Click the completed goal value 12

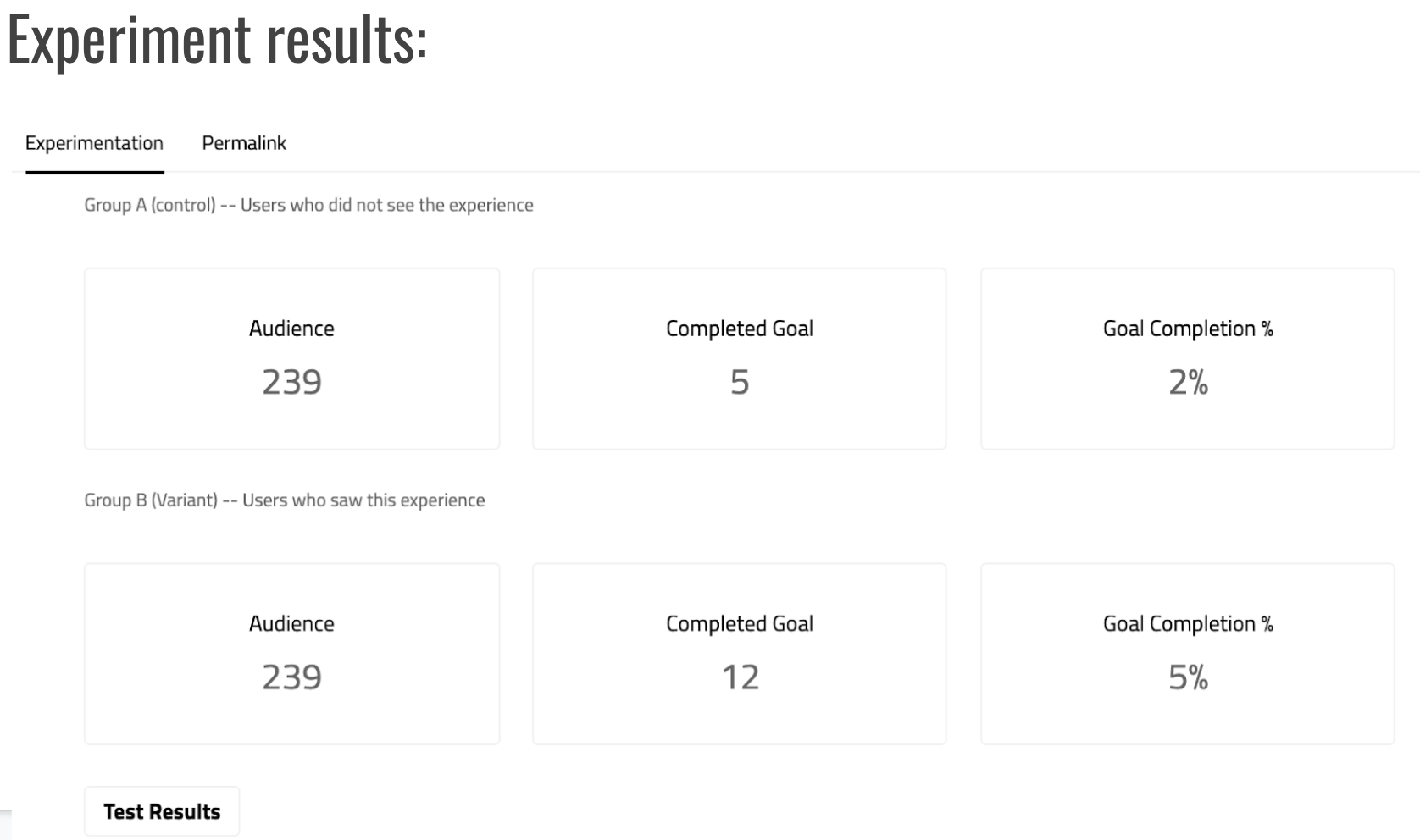(740, 677)
